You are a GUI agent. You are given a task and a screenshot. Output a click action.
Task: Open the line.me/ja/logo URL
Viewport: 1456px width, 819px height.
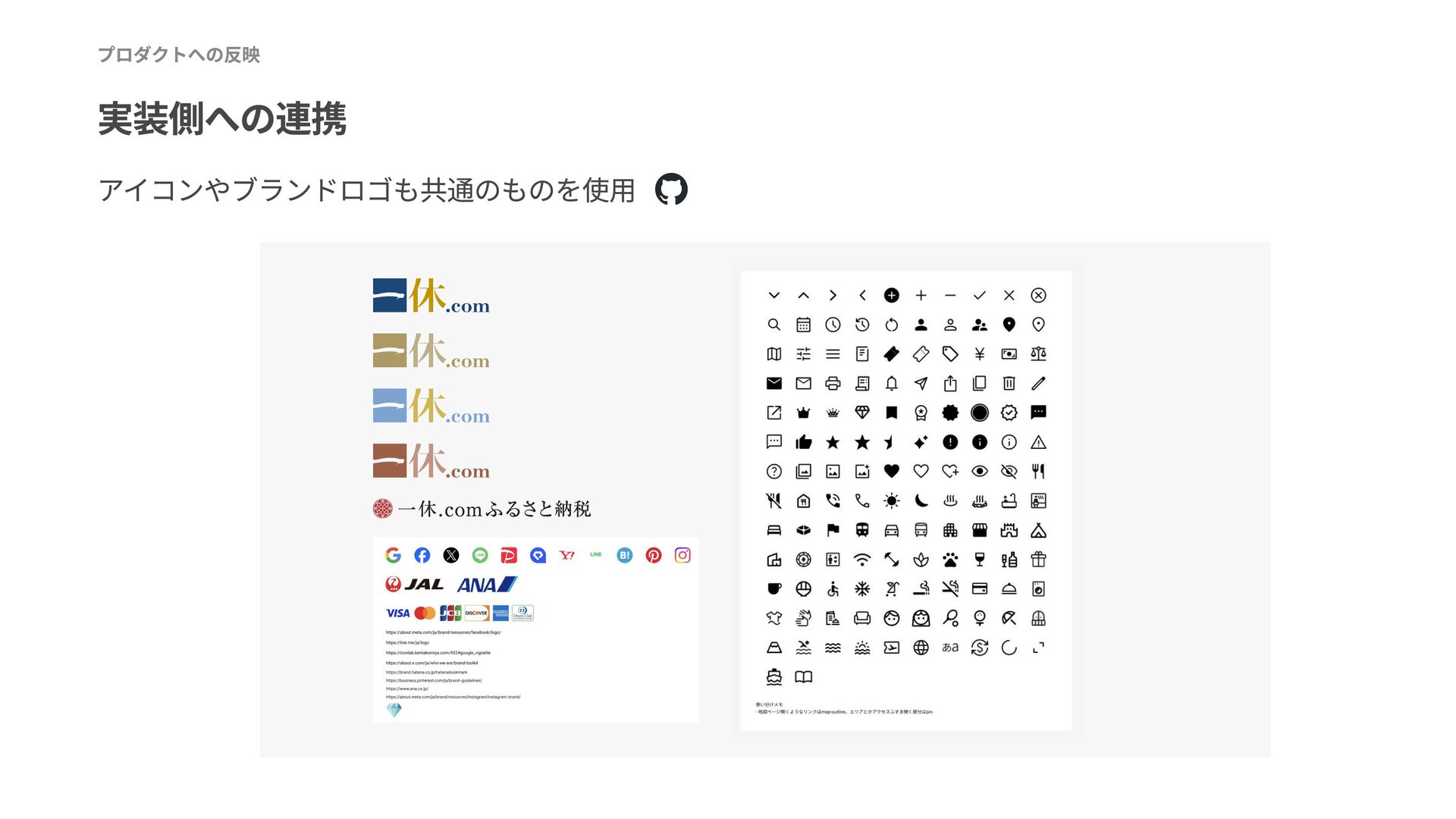click(x=407, y=642)
